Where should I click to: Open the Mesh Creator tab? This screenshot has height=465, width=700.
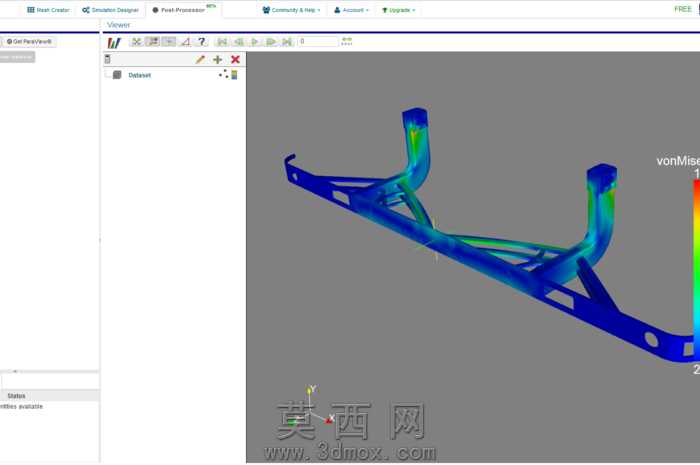click(48, 10)
